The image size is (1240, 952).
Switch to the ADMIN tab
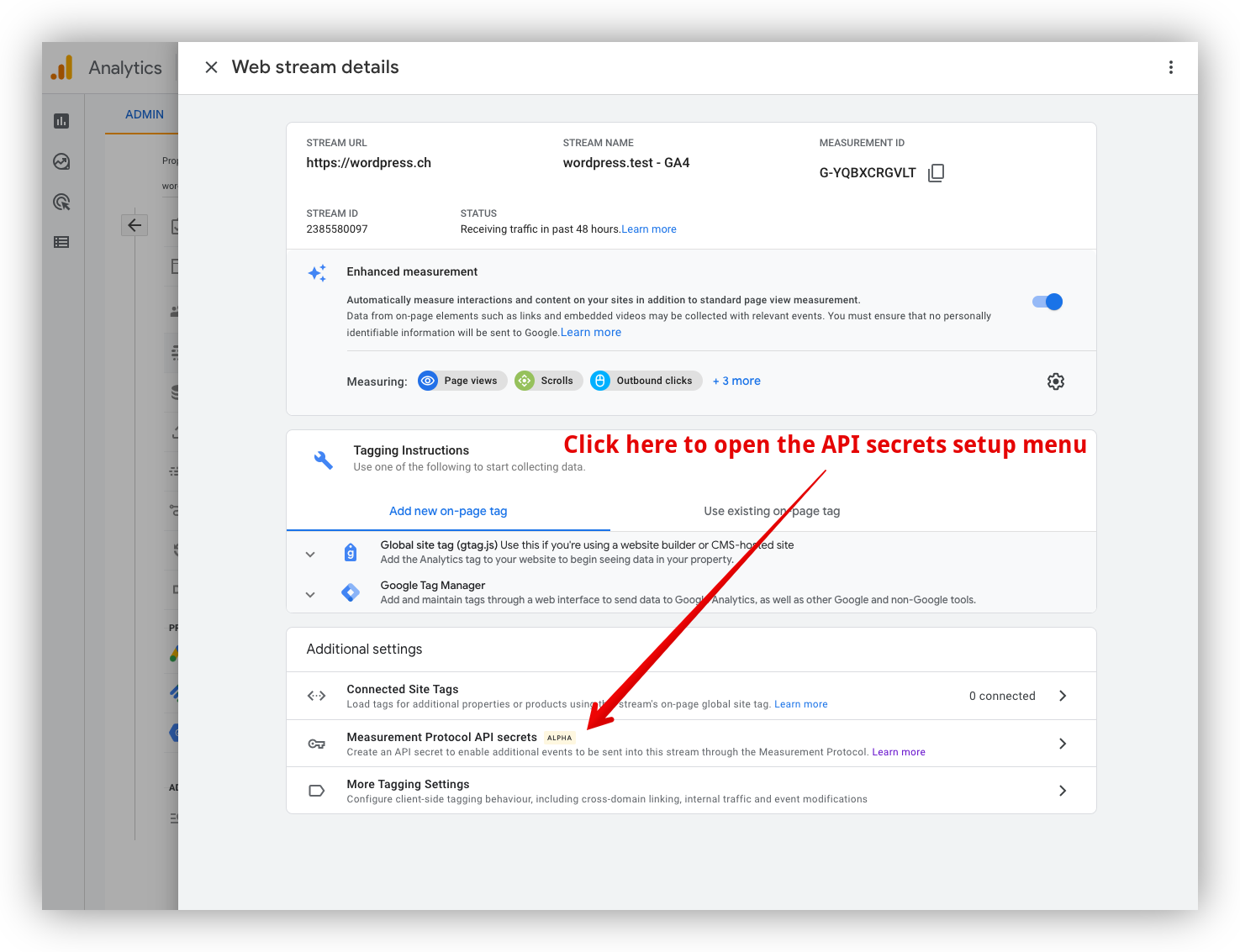point(145,114)
